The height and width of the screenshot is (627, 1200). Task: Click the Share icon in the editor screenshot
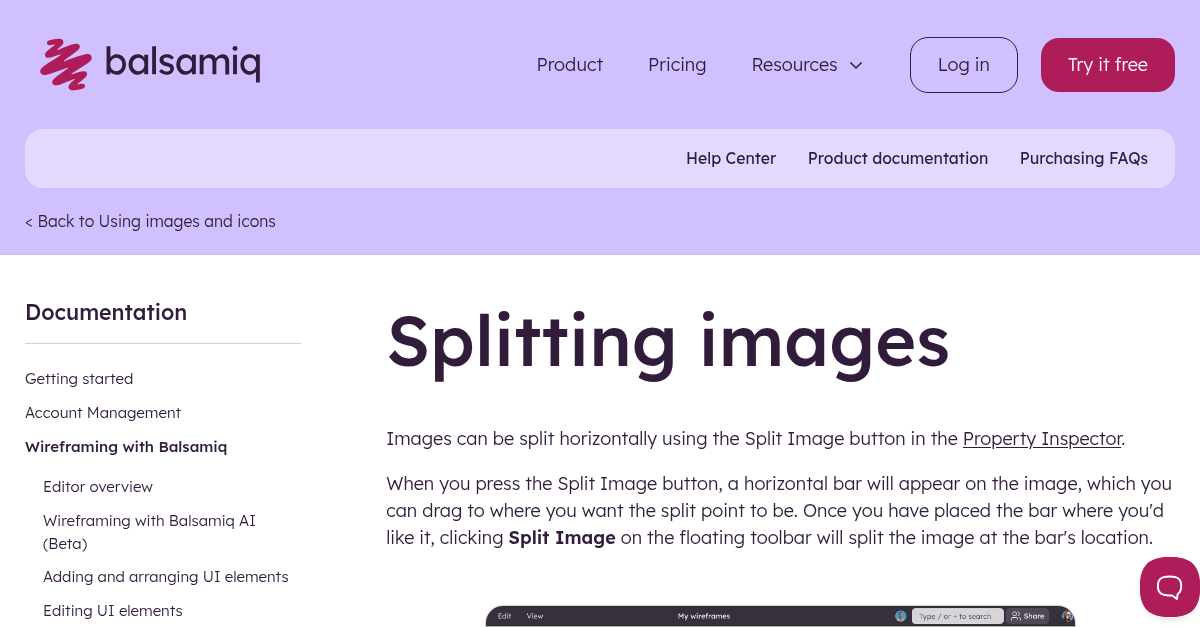pyautogui.click(x=1018, y=616)
